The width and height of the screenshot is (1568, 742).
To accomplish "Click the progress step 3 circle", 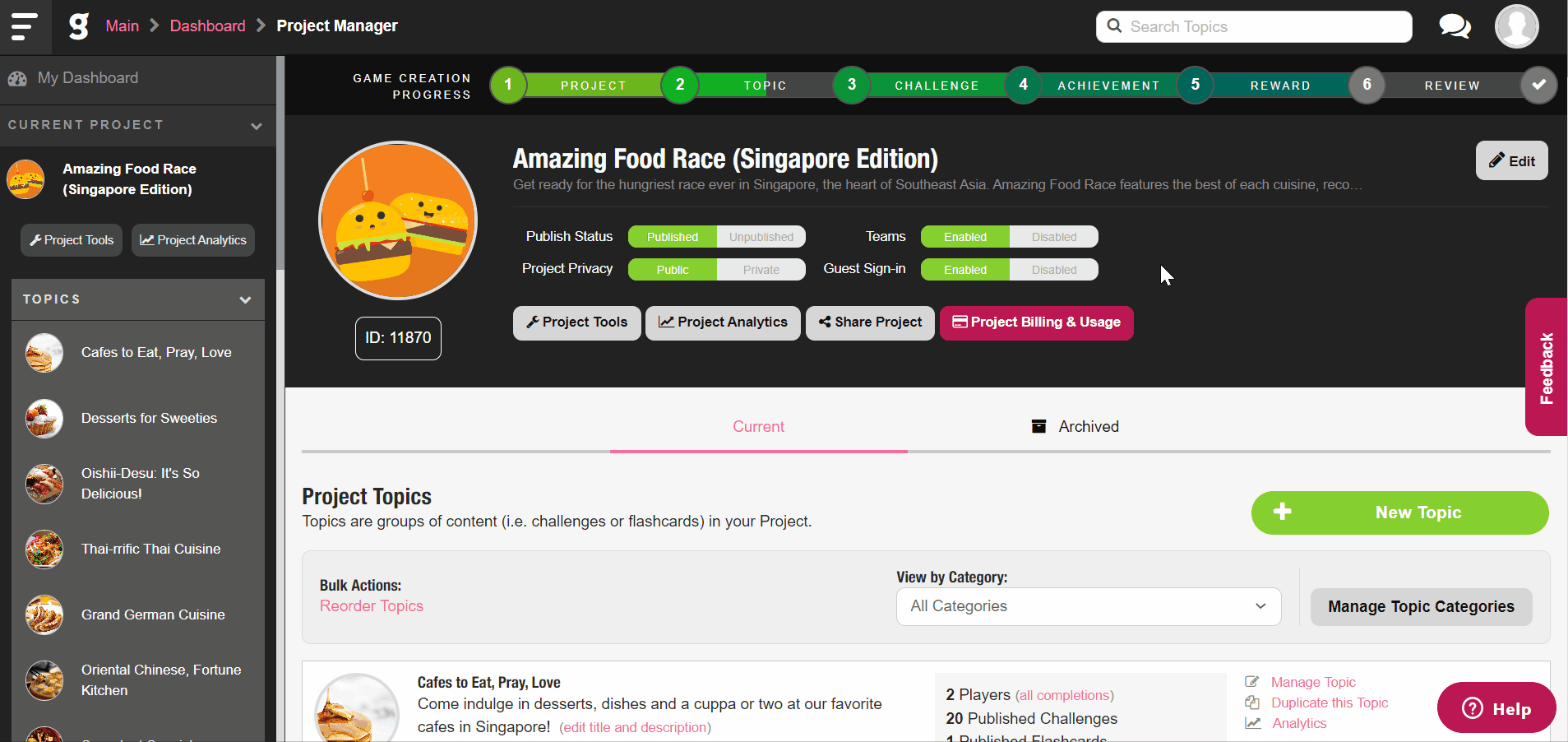I will pos(852,85).
